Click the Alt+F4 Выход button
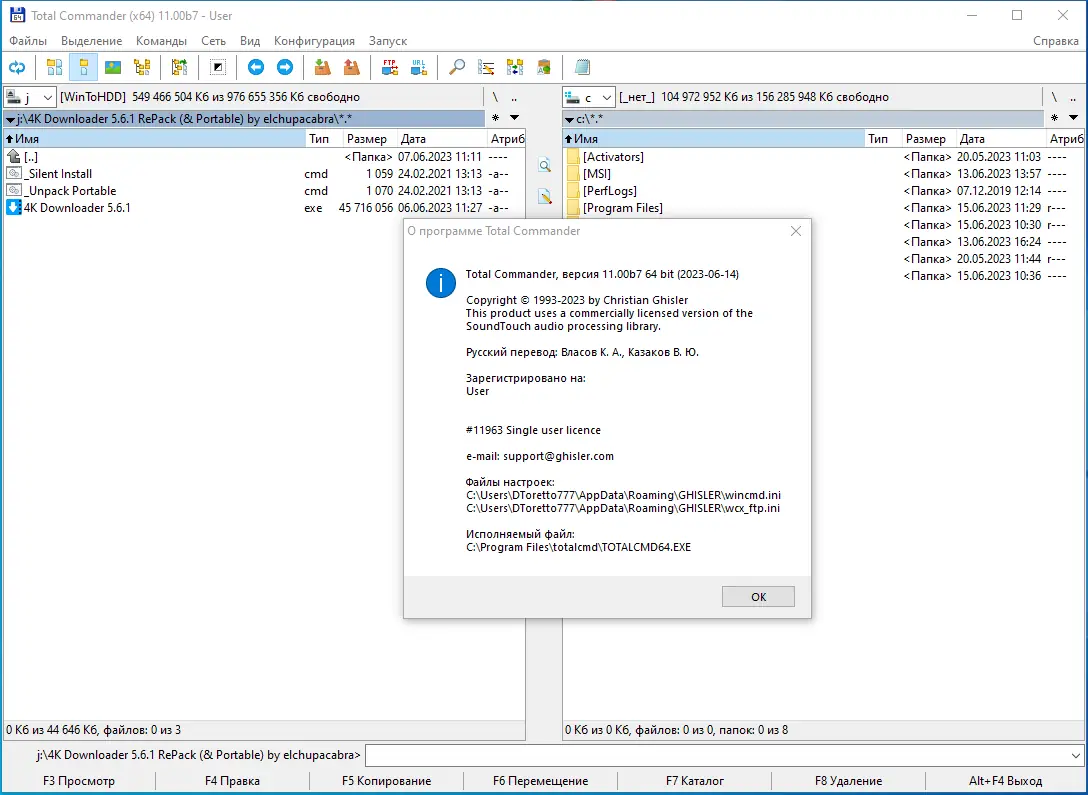 (x=1005, y=781)
